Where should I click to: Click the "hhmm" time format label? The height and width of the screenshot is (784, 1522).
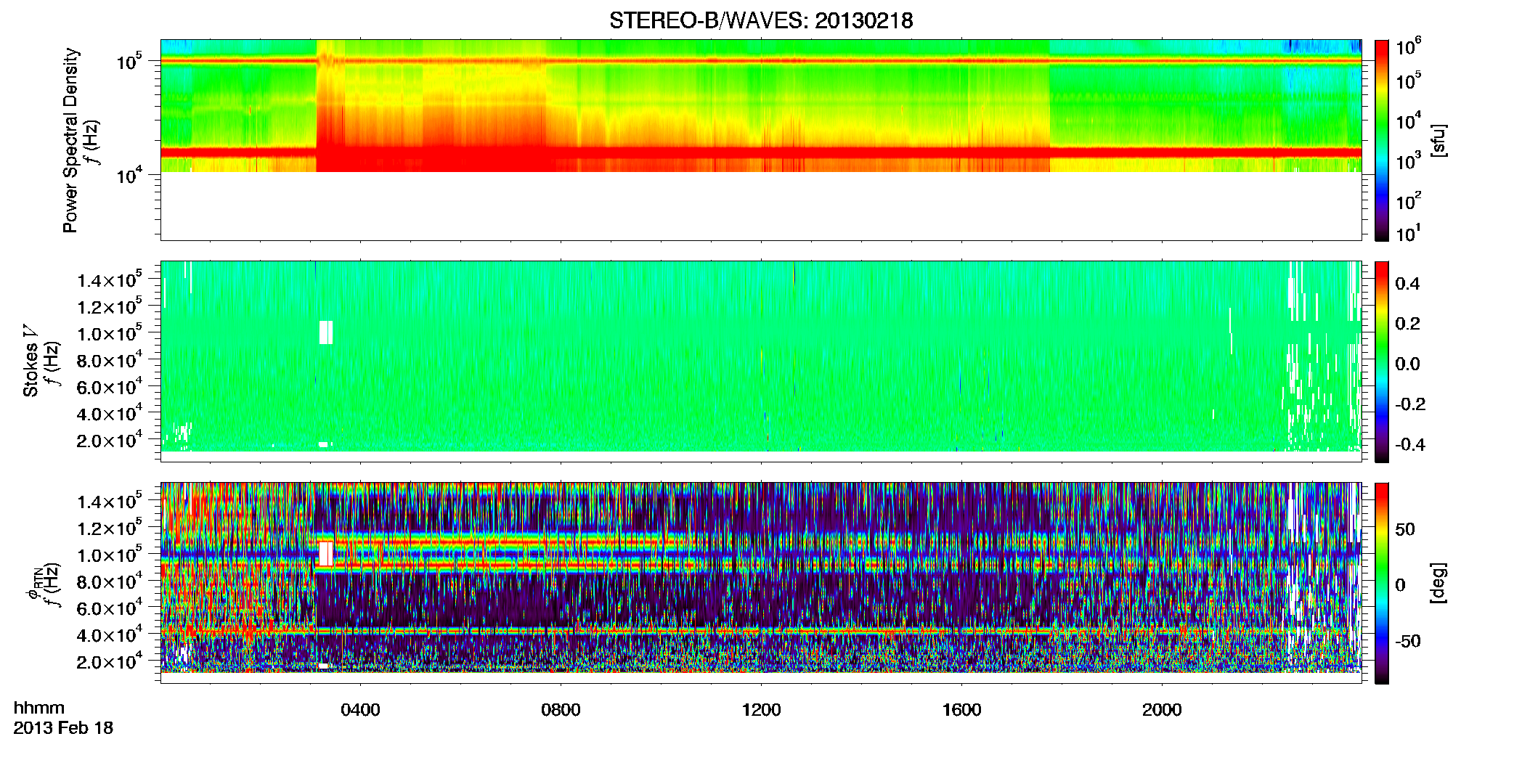click(x=39, y=708)
